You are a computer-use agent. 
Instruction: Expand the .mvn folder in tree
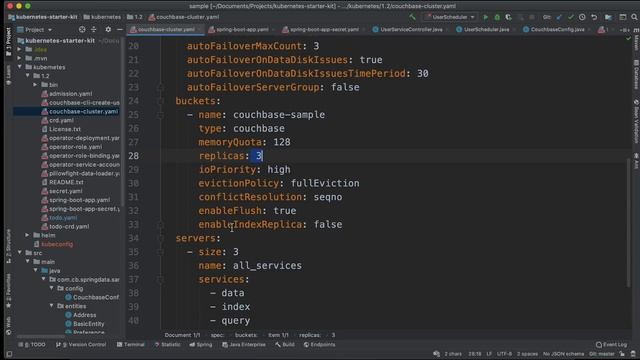pyautogui.click(x=20, y=58)
